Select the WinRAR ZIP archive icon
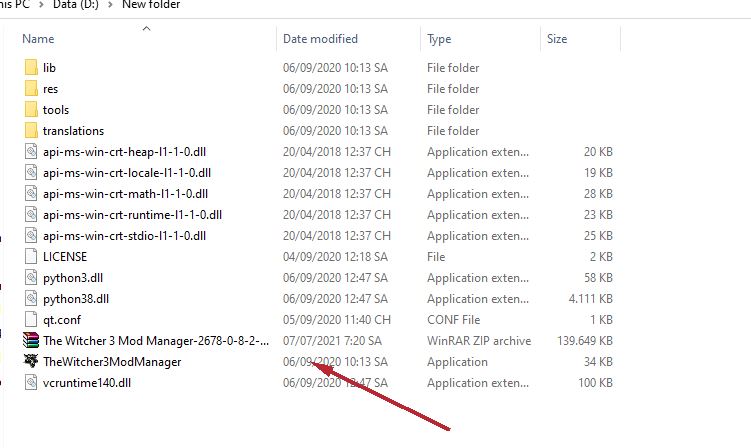The width and height of the screenshot is (751, 448). point(30,341)
